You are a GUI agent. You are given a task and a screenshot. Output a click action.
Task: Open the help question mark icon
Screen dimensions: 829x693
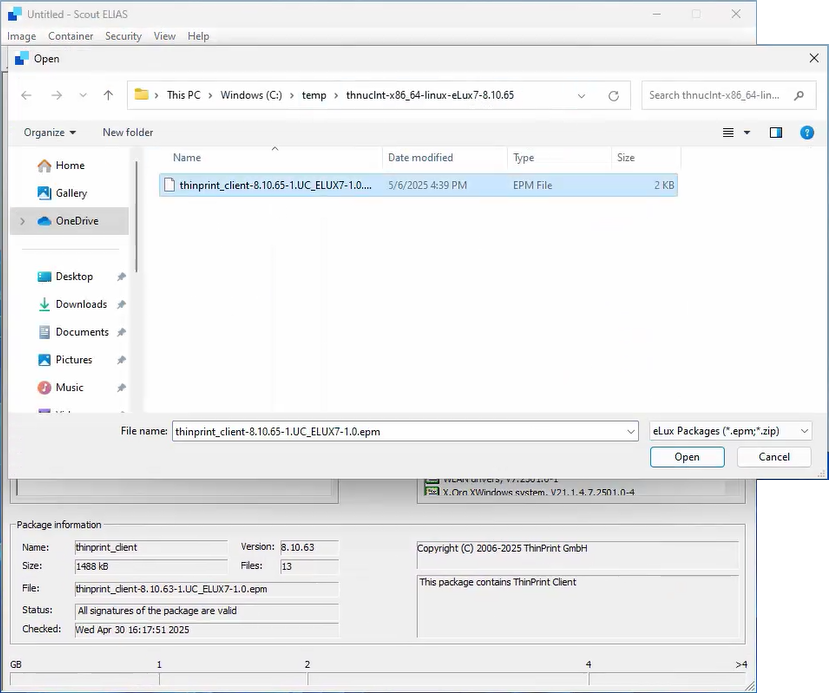[807, 132]
